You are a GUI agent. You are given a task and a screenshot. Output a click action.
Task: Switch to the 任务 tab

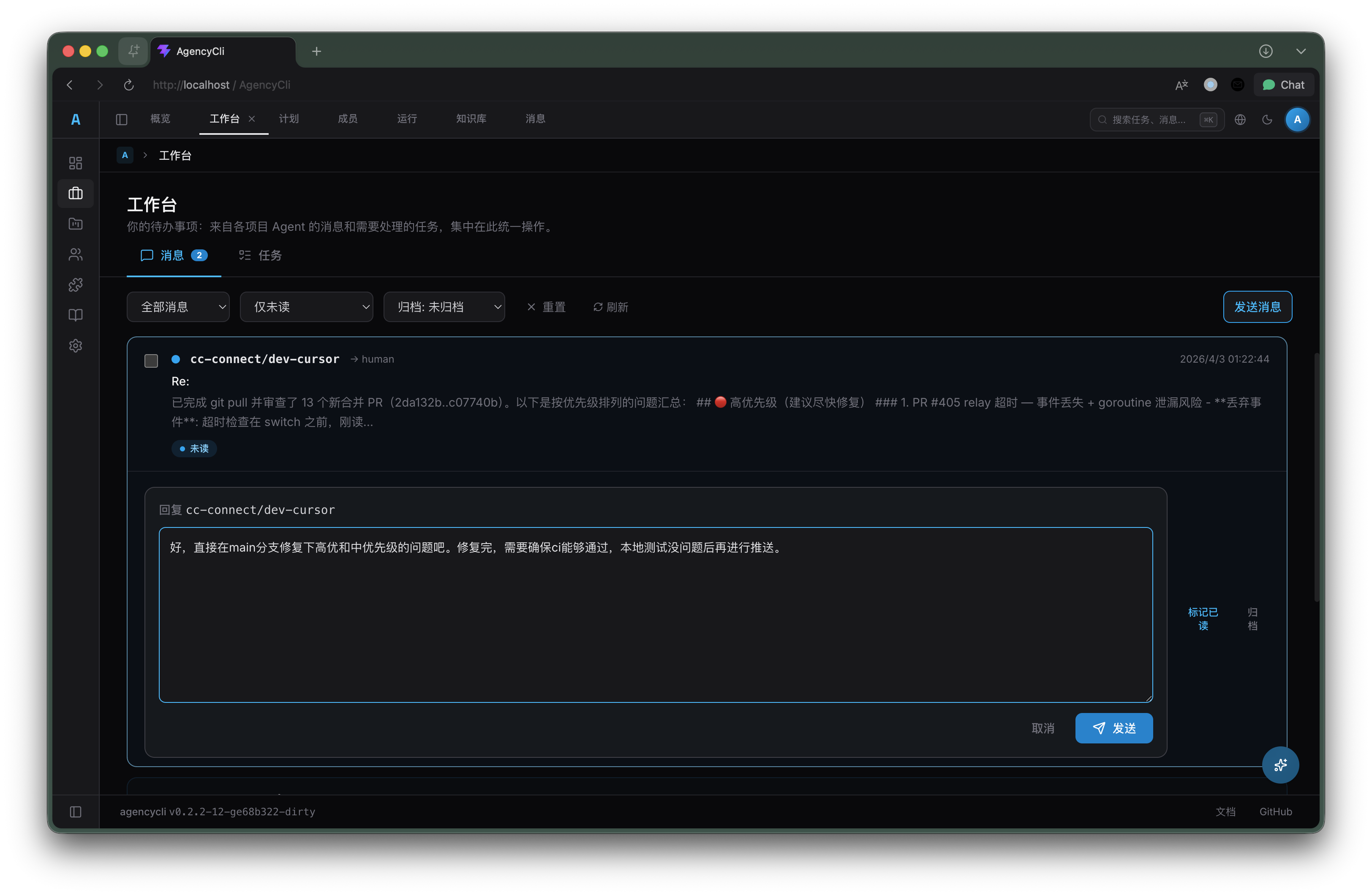(x=261, y=255)
